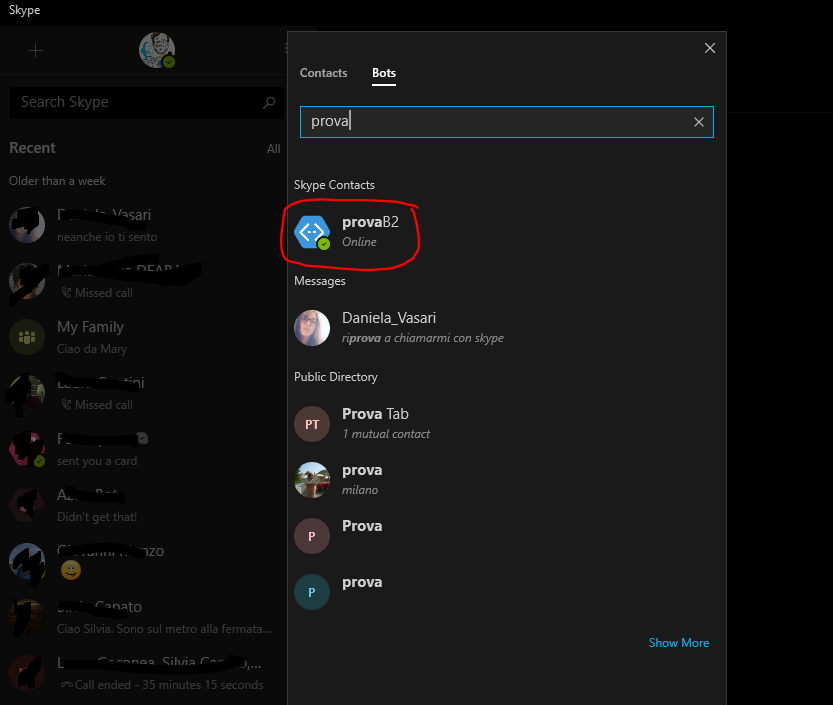
Task: Open the All filter next to Recent
Action: pos(273,149)
